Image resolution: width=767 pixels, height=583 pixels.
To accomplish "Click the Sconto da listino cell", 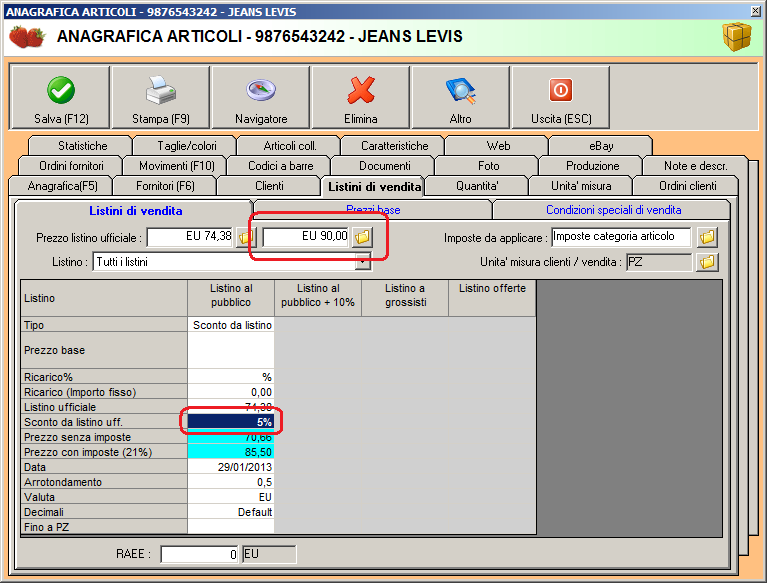I will 231,325.
